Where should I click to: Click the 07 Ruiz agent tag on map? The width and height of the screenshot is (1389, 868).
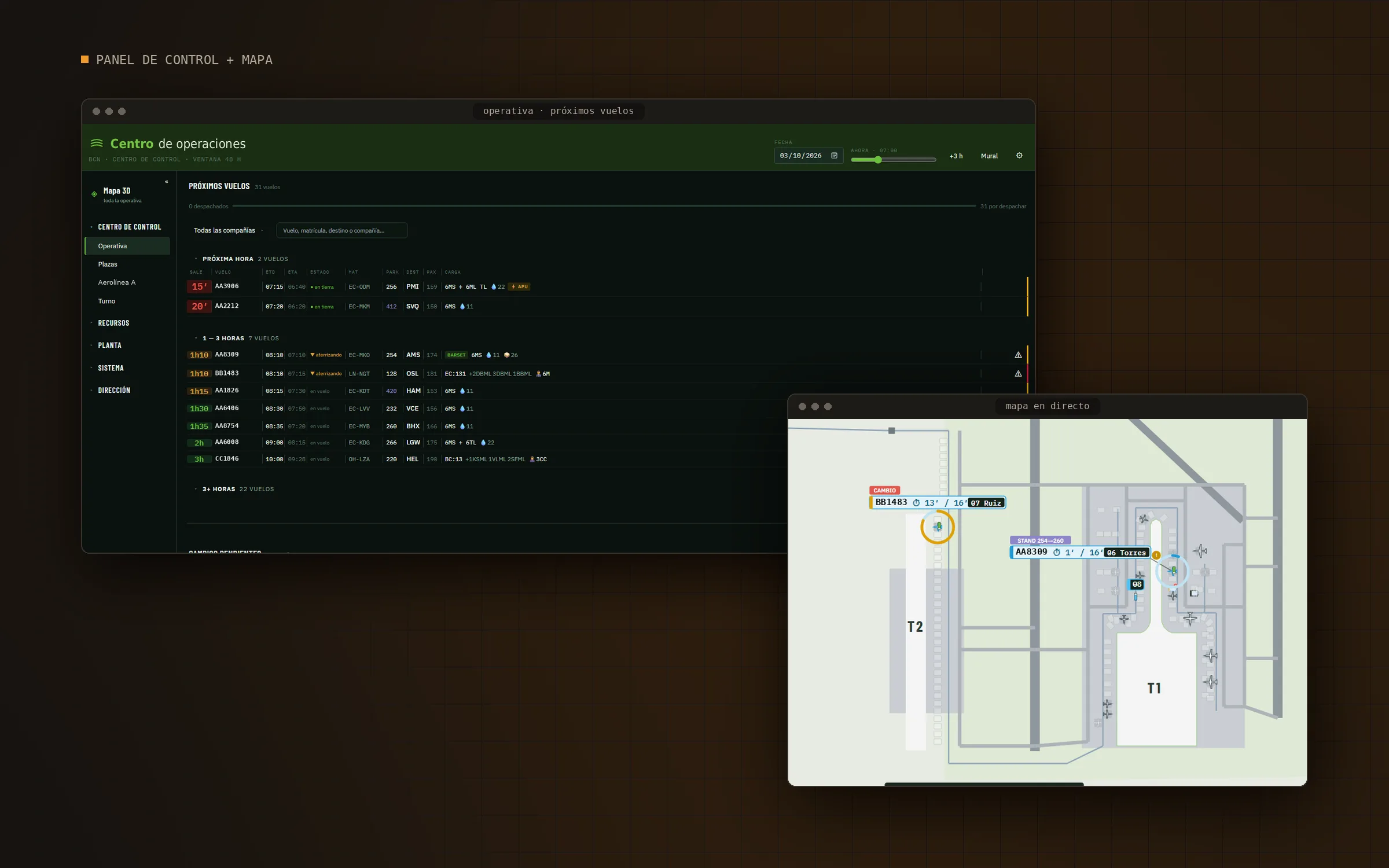point(986,503)
